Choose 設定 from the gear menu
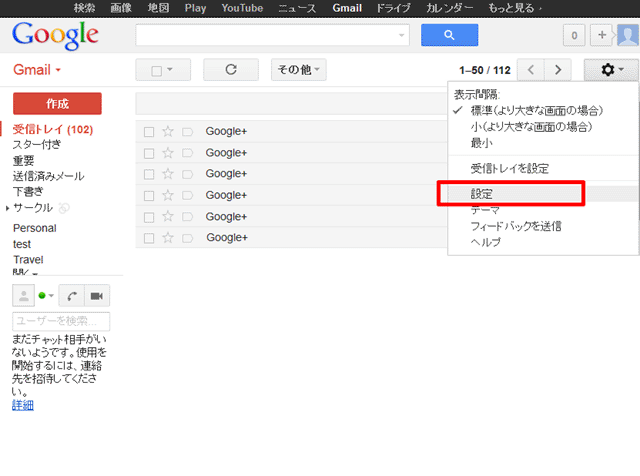 (482, 193)
